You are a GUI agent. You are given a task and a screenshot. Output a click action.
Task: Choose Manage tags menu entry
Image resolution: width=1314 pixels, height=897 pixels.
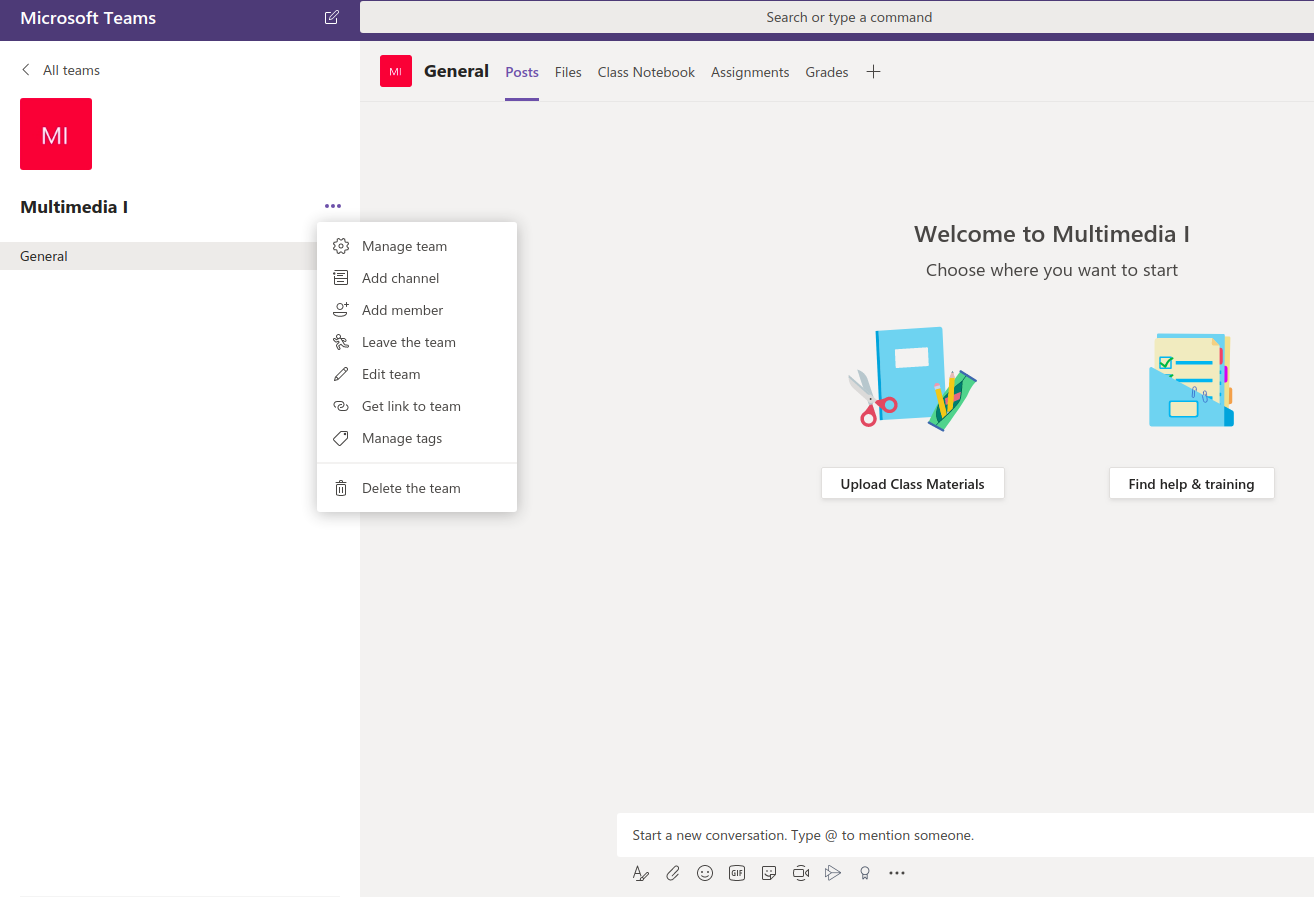coord(417,438)
